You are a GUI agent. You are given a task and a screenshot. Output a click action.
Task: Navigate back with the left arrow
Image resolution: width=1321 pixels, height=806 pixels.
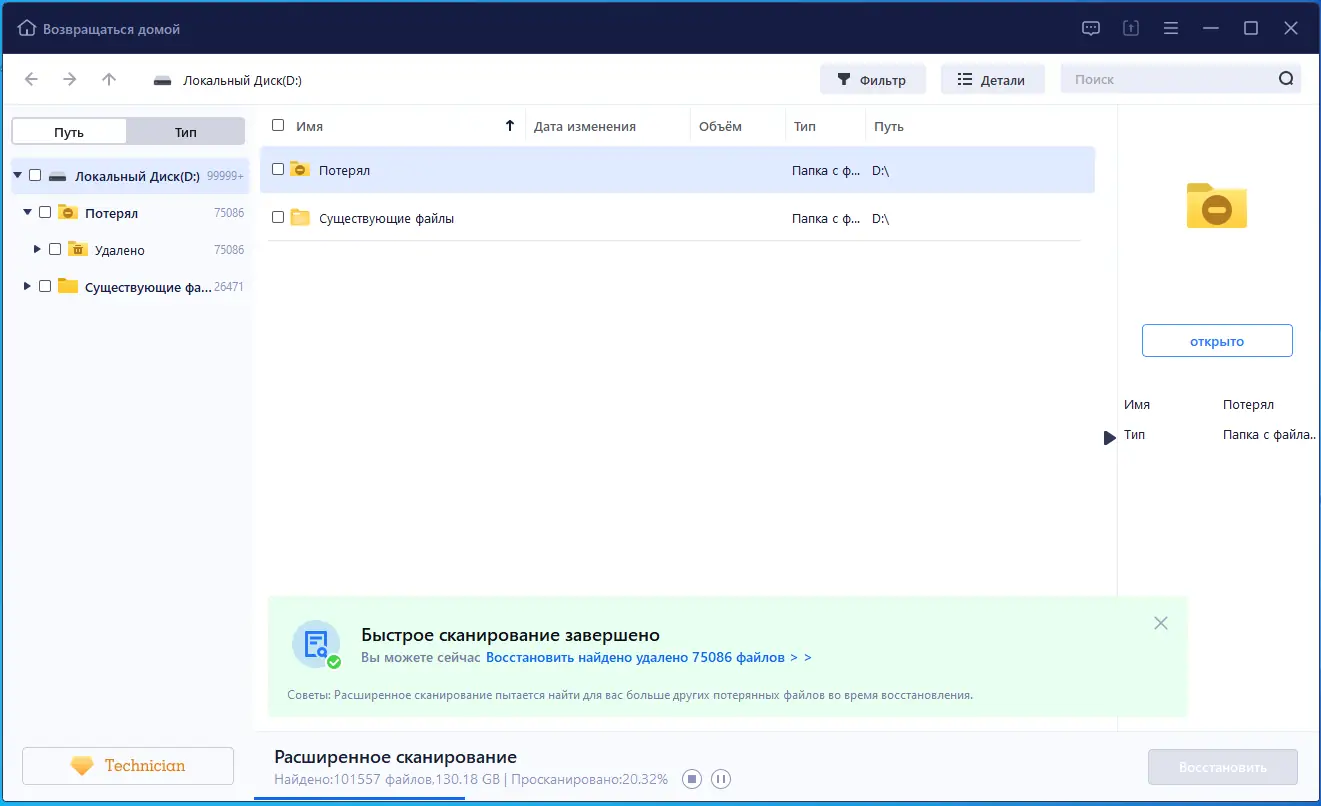coord(31,78)
